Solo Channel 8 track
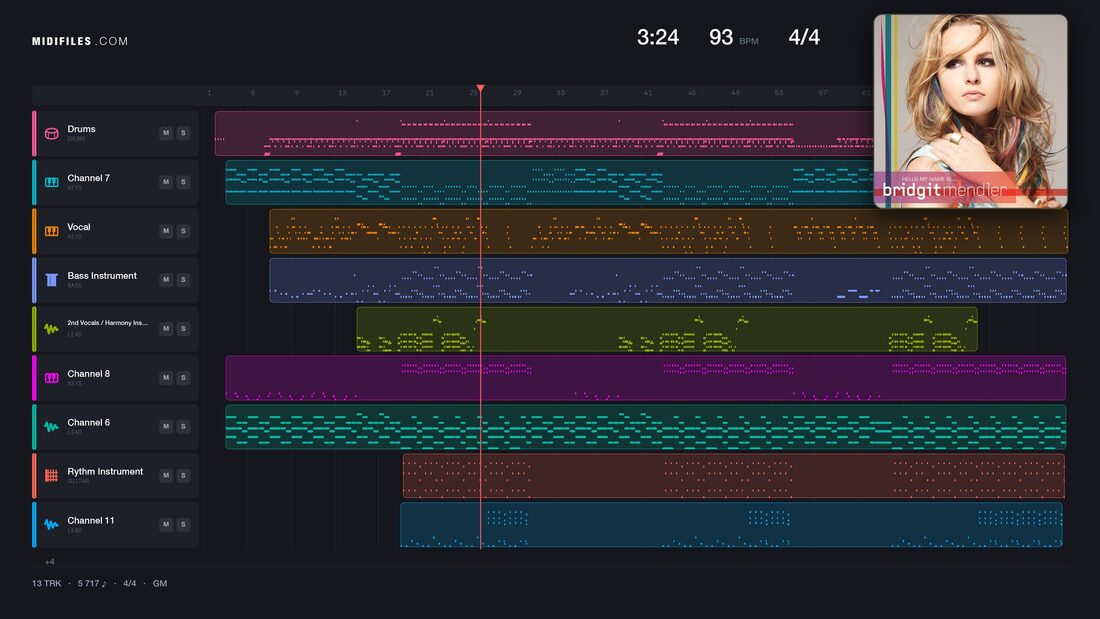This screenshot has width=1100, height=619. pyautogui.click(x=183, y=378)
